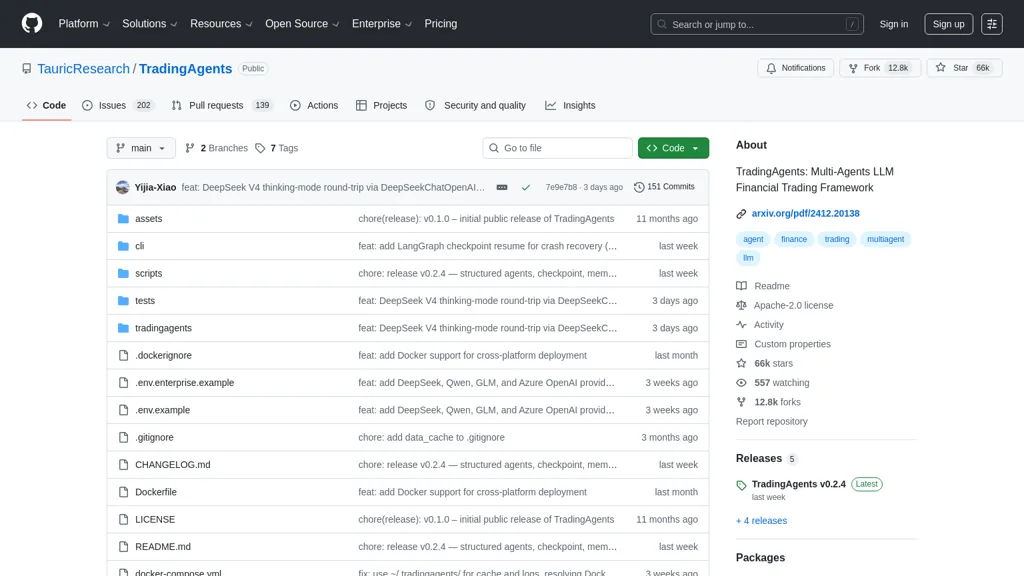Open the .env.enterprise.example file
This screenshot has width=1024, height=576.
click(x=184, y=383)
